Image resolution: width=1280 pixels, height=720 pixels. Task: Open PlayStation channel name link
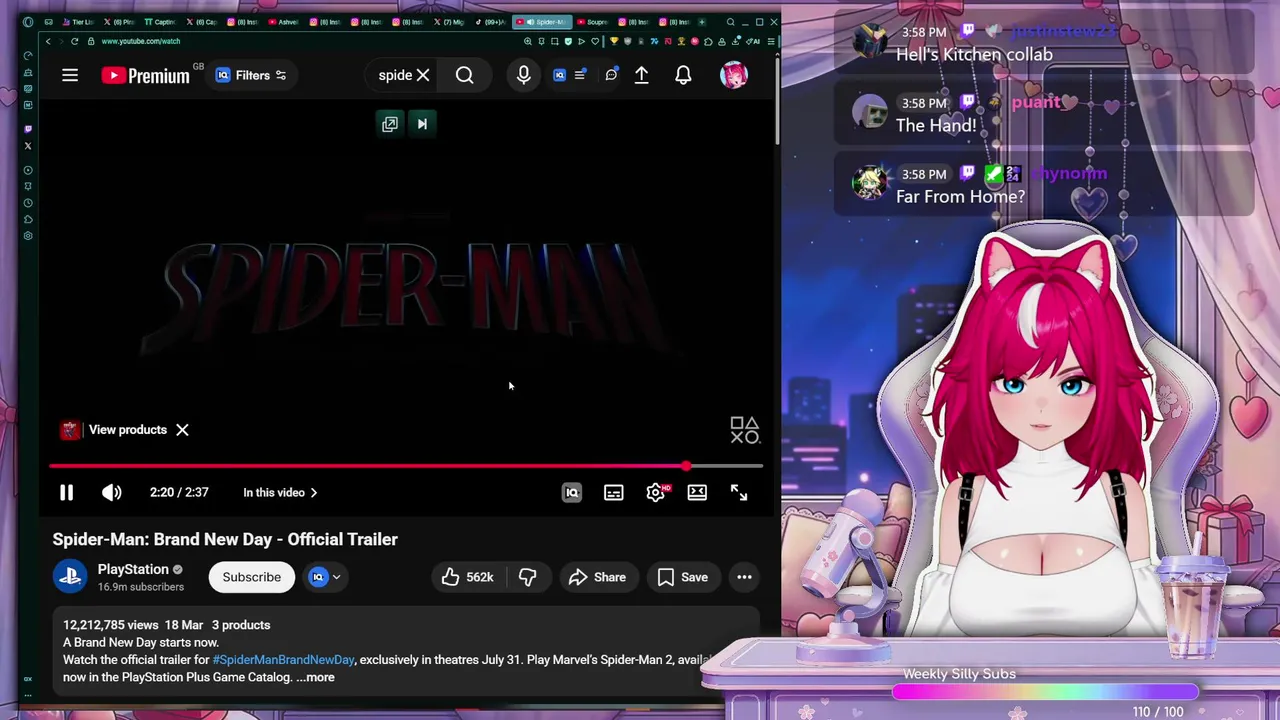(133, 569)
